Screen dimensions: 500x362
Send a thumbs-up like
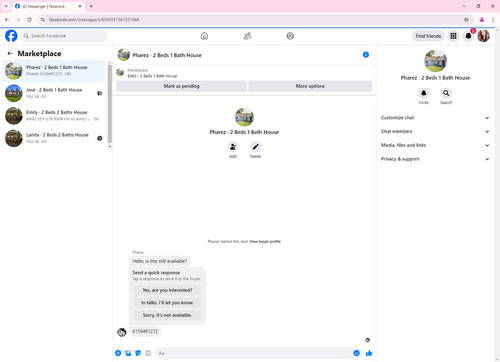coord(369,353)
